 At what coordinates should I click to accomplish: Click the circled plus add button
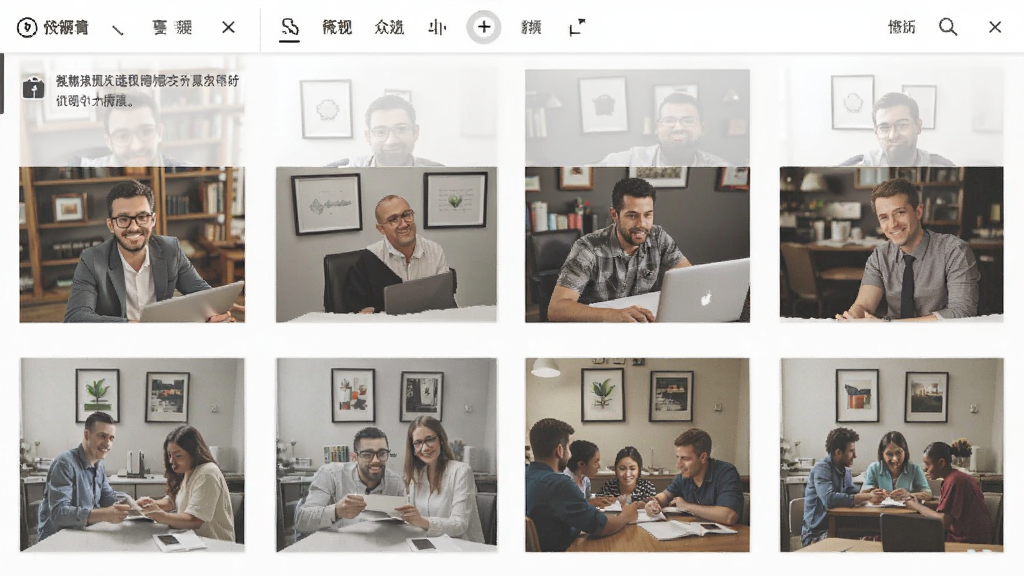(x=484, y=27)
